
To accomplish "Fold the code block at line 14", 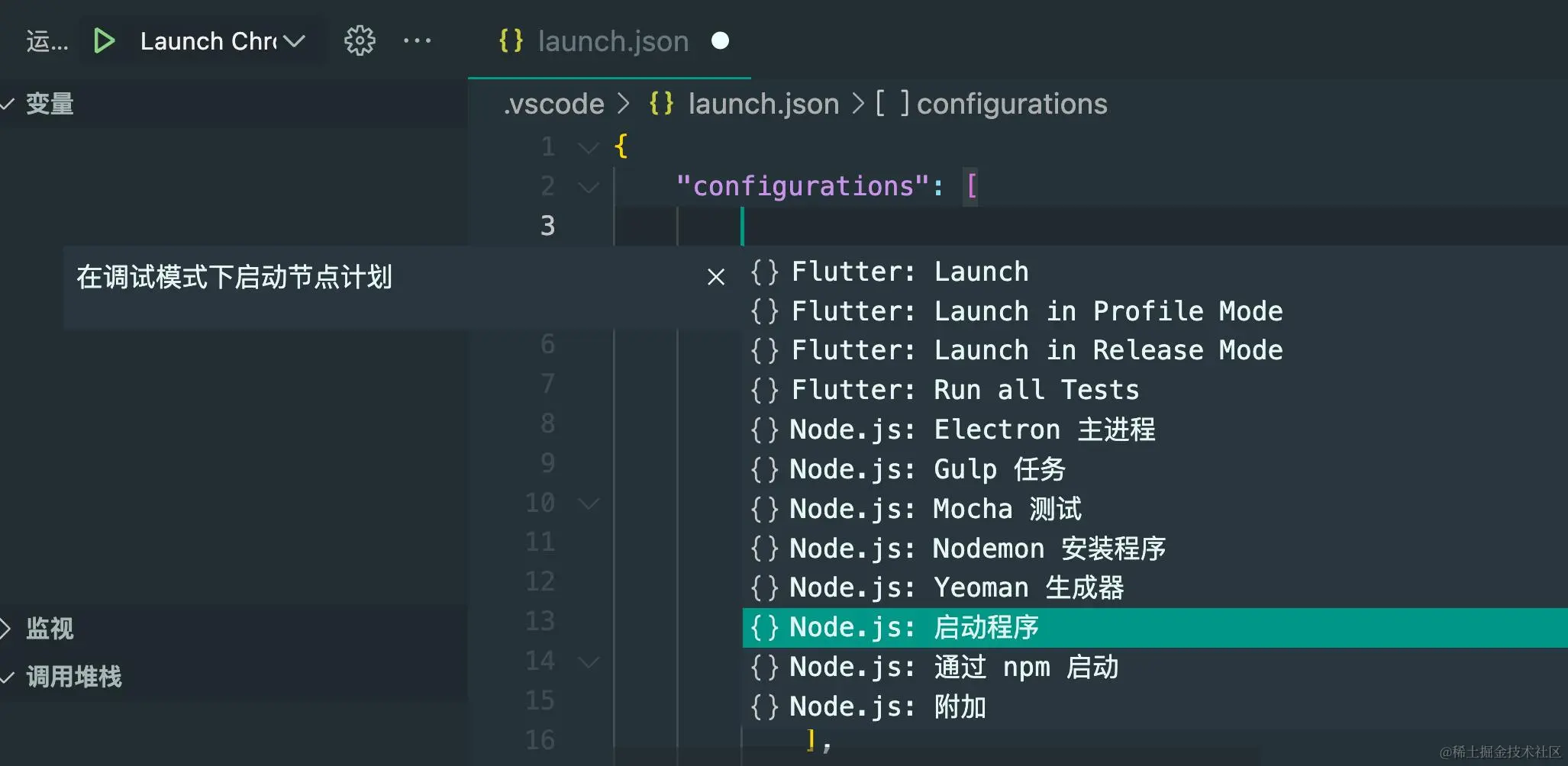I will (589, 662).
